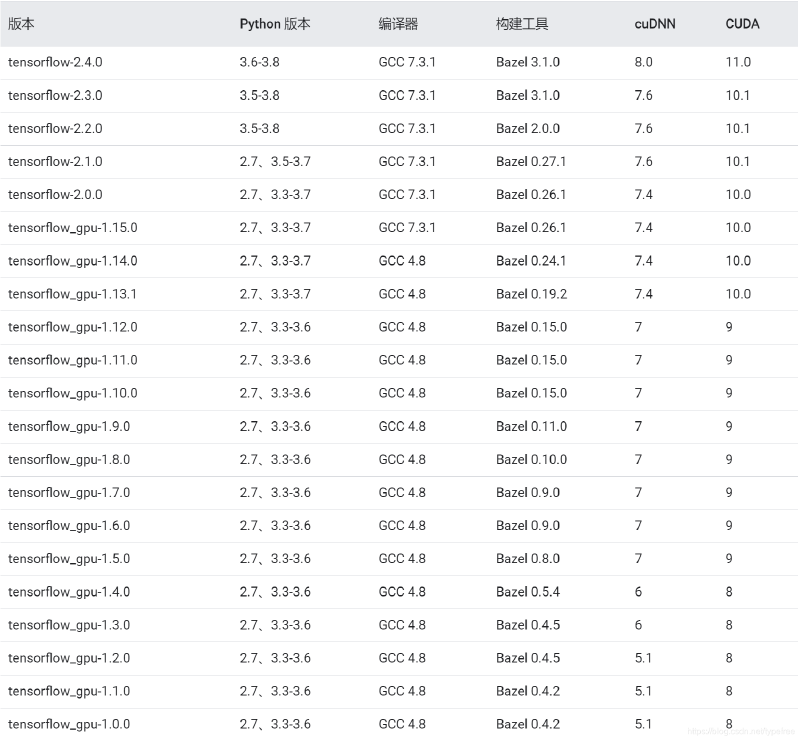Select the tensorflow_gpu-1.9.0 cell
This screenshot has width=800, height=741.
[69, 427]
